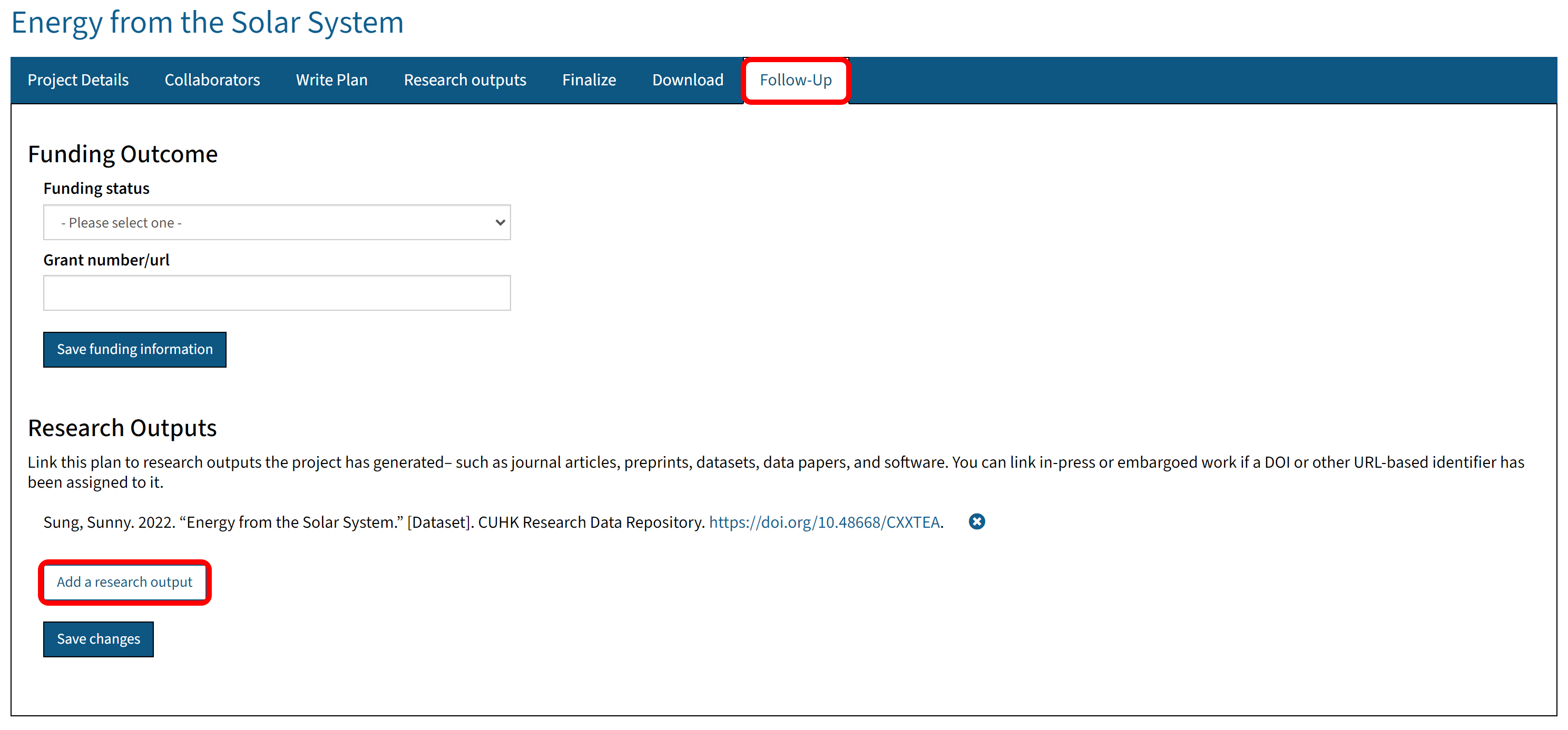Remove the Sung, Sunny 2022 dataset output
Image resolution: width=1568 pixels, height=730 pixels.
coord(976,521)
